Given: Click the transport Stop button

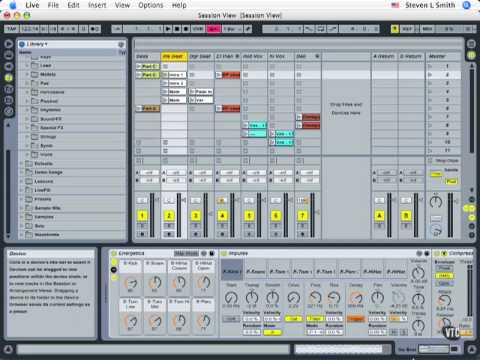Looking at the screenshot, I should tap(177, 29).
